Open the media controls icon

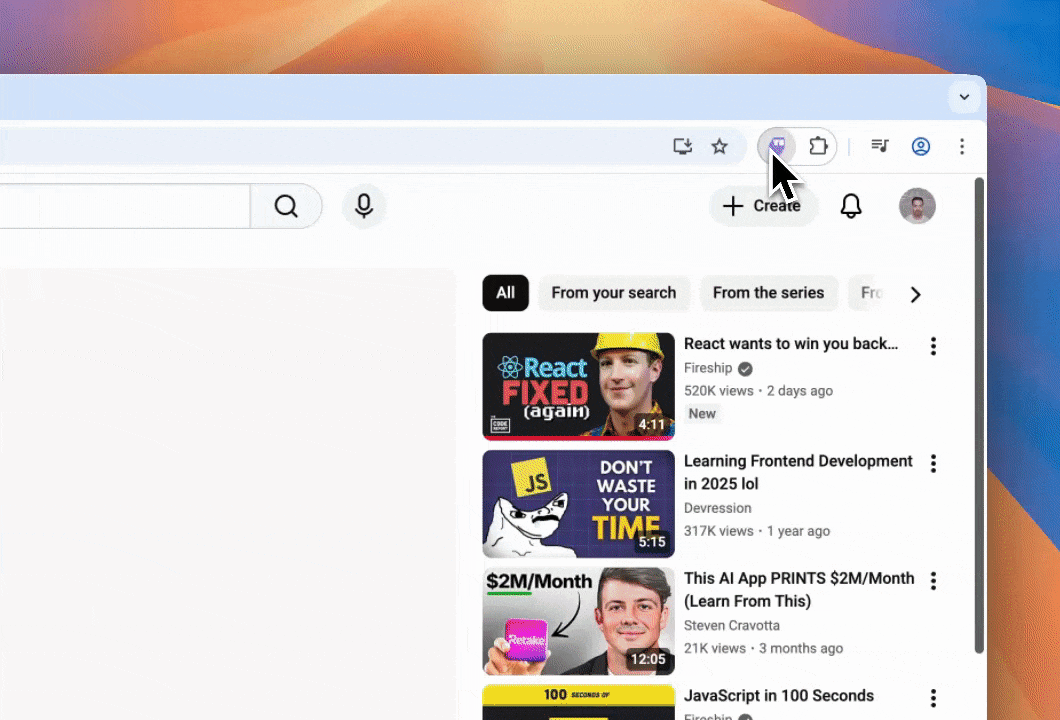point(880,147)
